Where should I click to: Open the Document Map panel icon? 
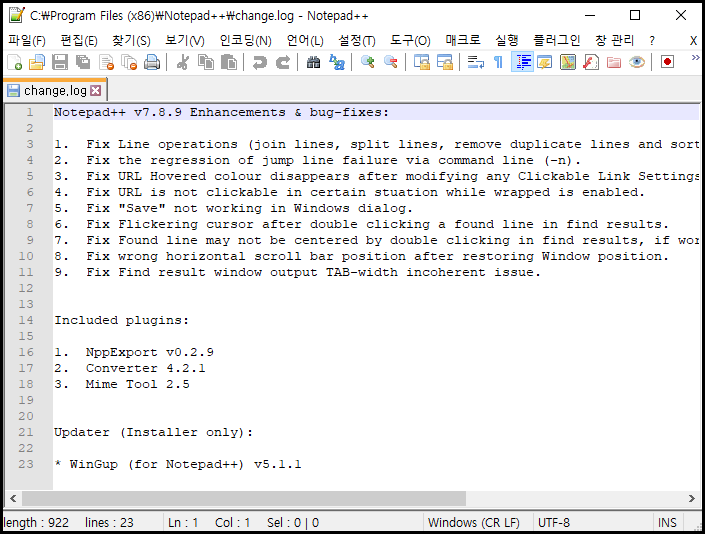[x=568, y=62]
